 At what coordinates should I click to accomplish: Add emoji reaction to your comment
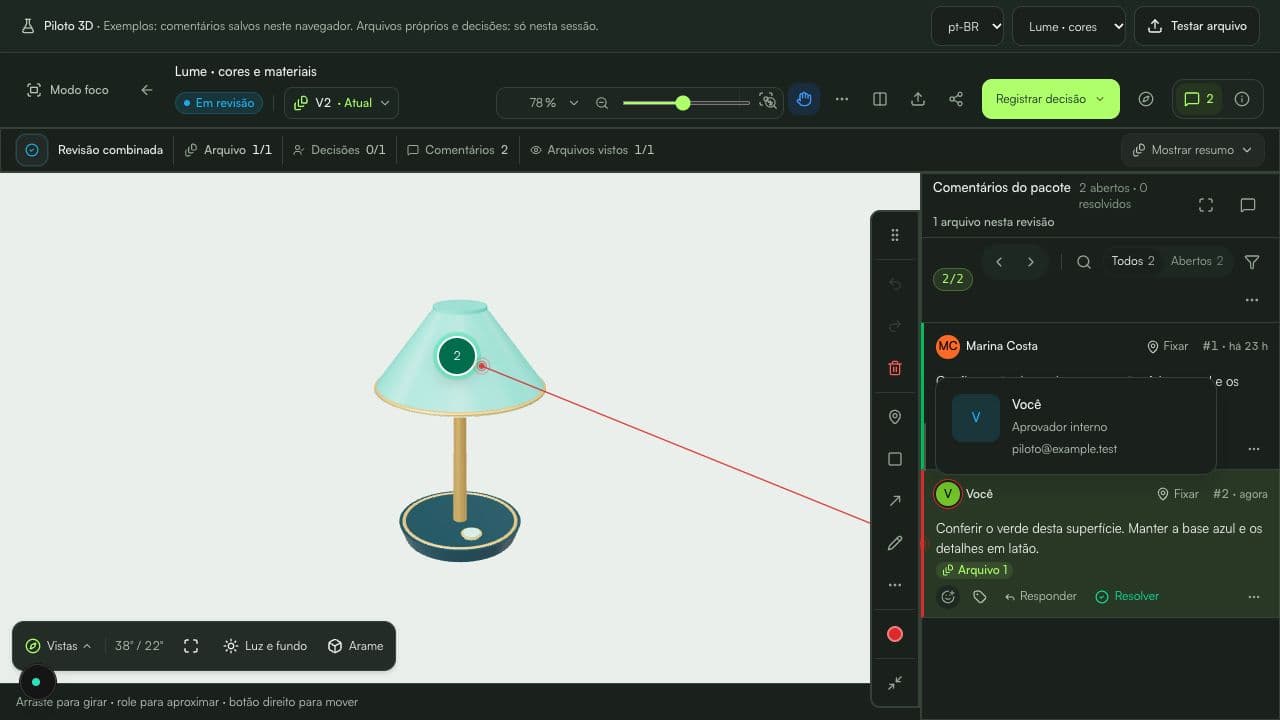point(948,597)
